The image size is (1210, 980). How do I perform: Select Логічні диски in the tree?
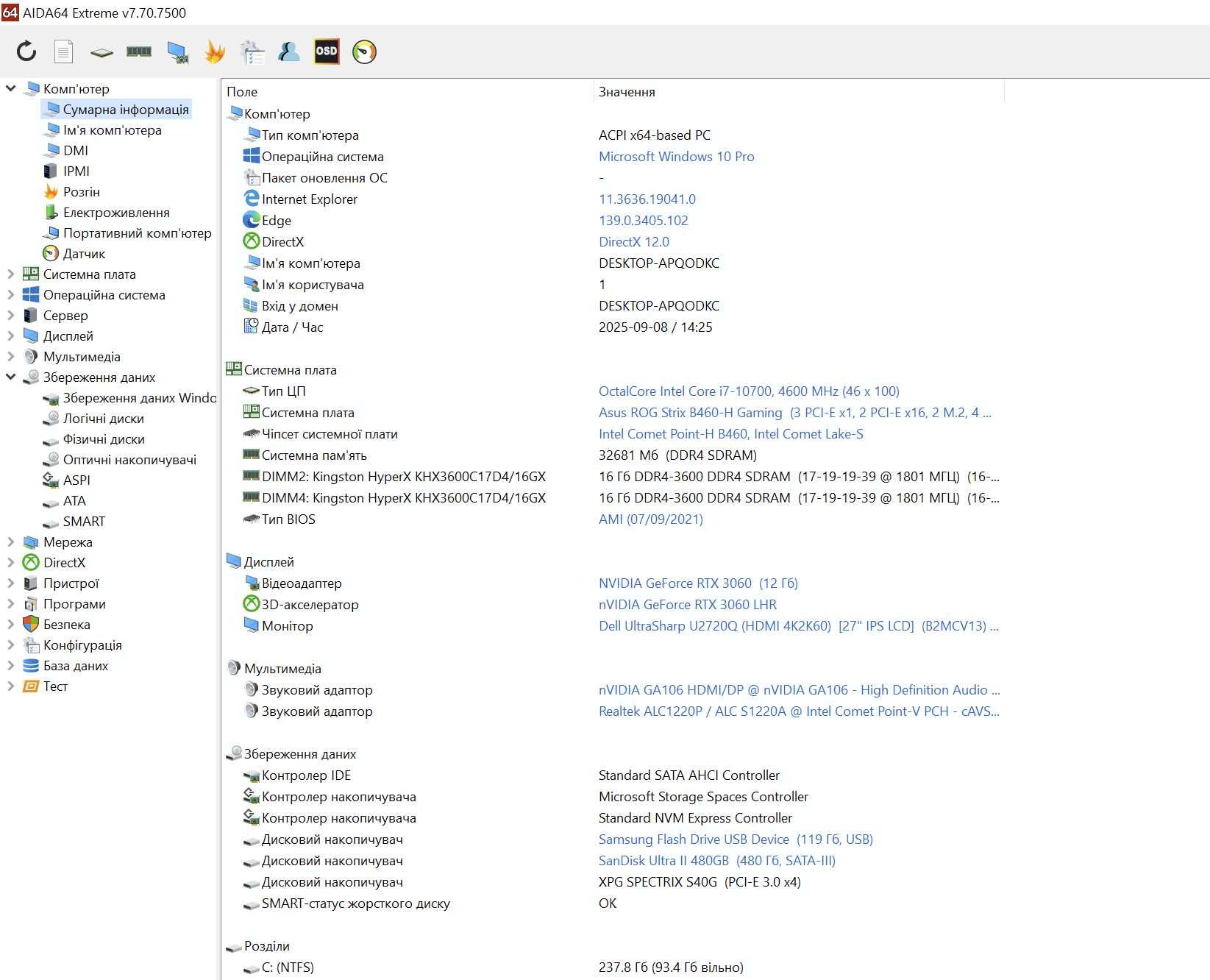pos(103,418)
